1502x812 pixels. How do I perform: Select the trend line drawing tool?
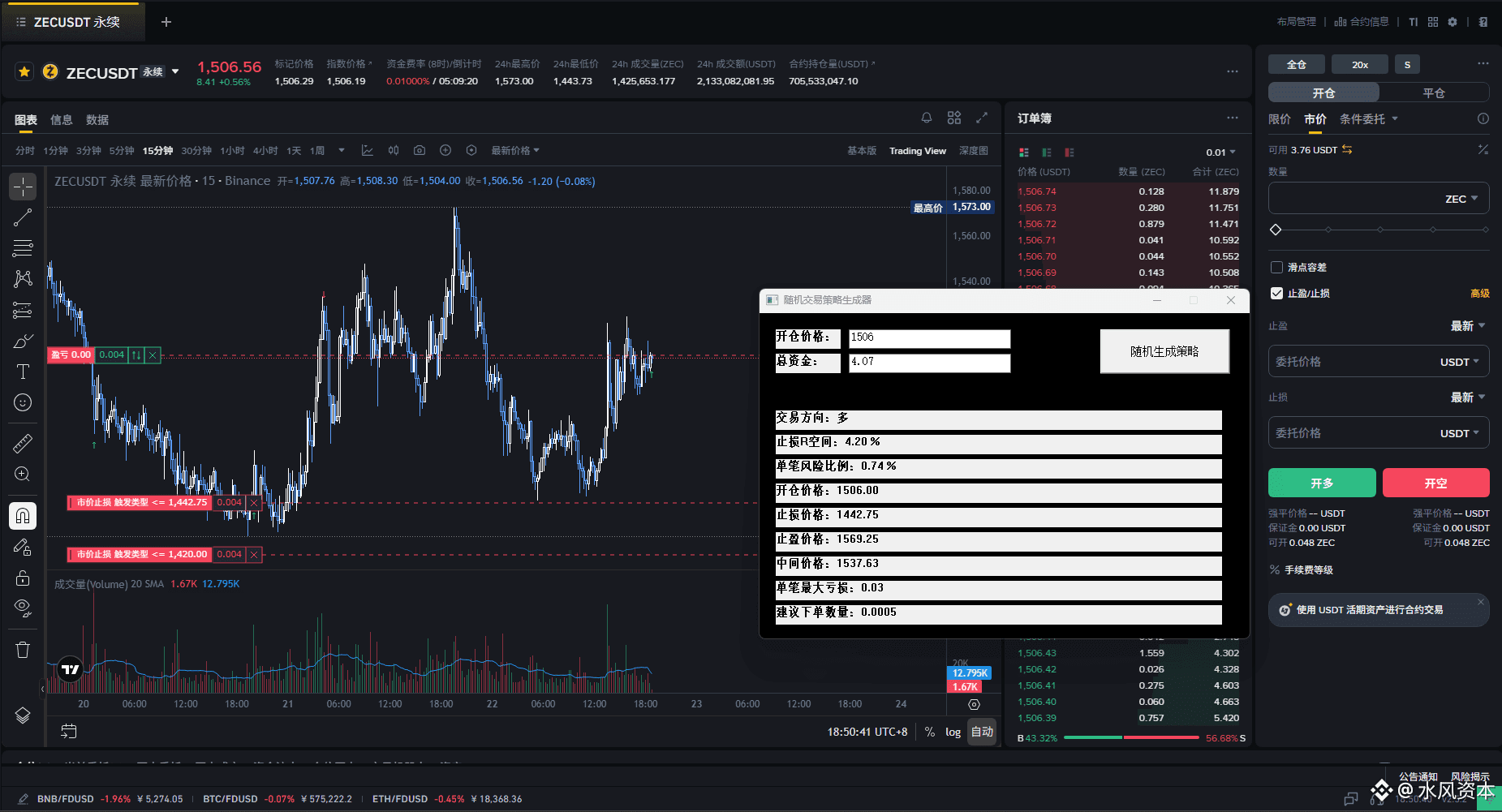click(23, 217)
